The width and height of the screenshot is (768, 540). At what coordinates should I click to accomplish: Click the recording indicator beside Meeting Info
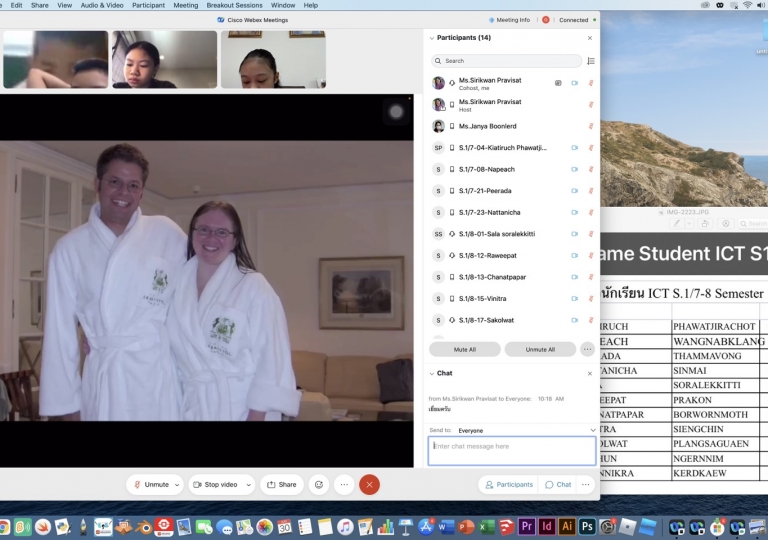[x=546, y=20]
